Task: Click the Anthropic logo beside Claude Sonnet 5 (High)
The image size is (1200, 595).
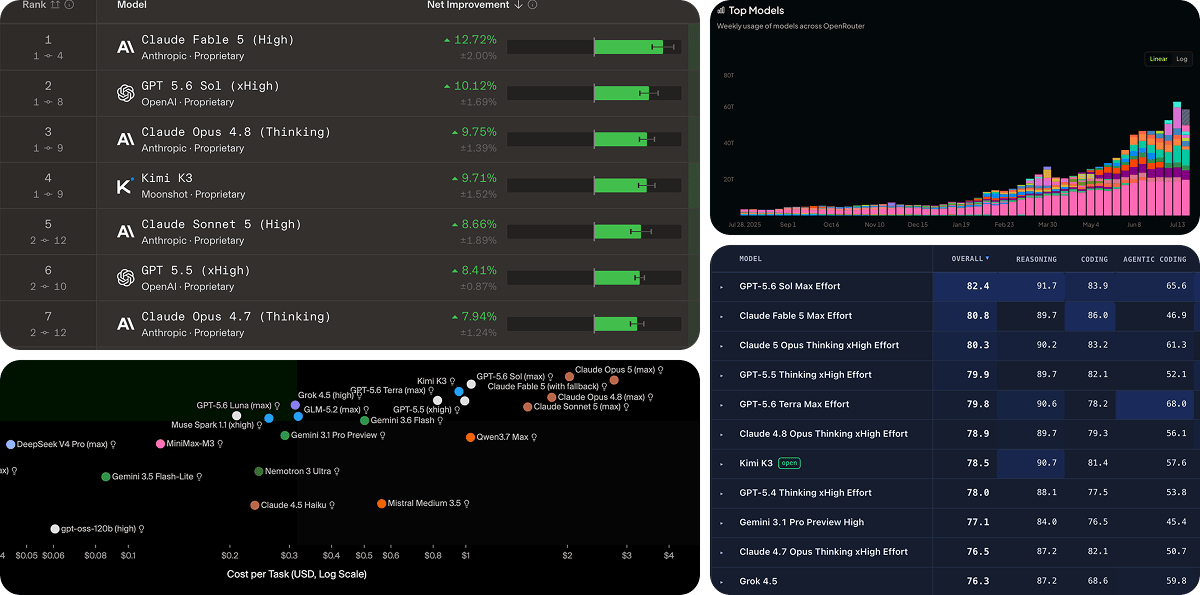Action: [125, 231]
